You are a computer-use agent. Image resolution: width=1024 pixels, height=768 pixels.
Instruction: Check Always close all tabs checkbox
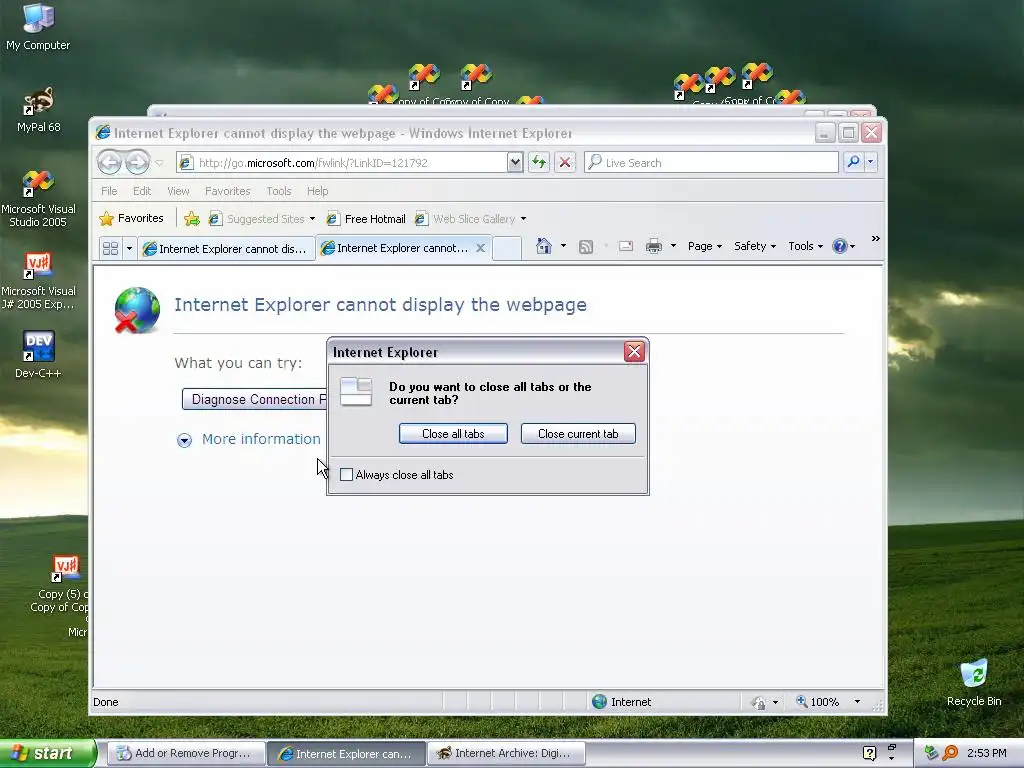pos(347,475)
